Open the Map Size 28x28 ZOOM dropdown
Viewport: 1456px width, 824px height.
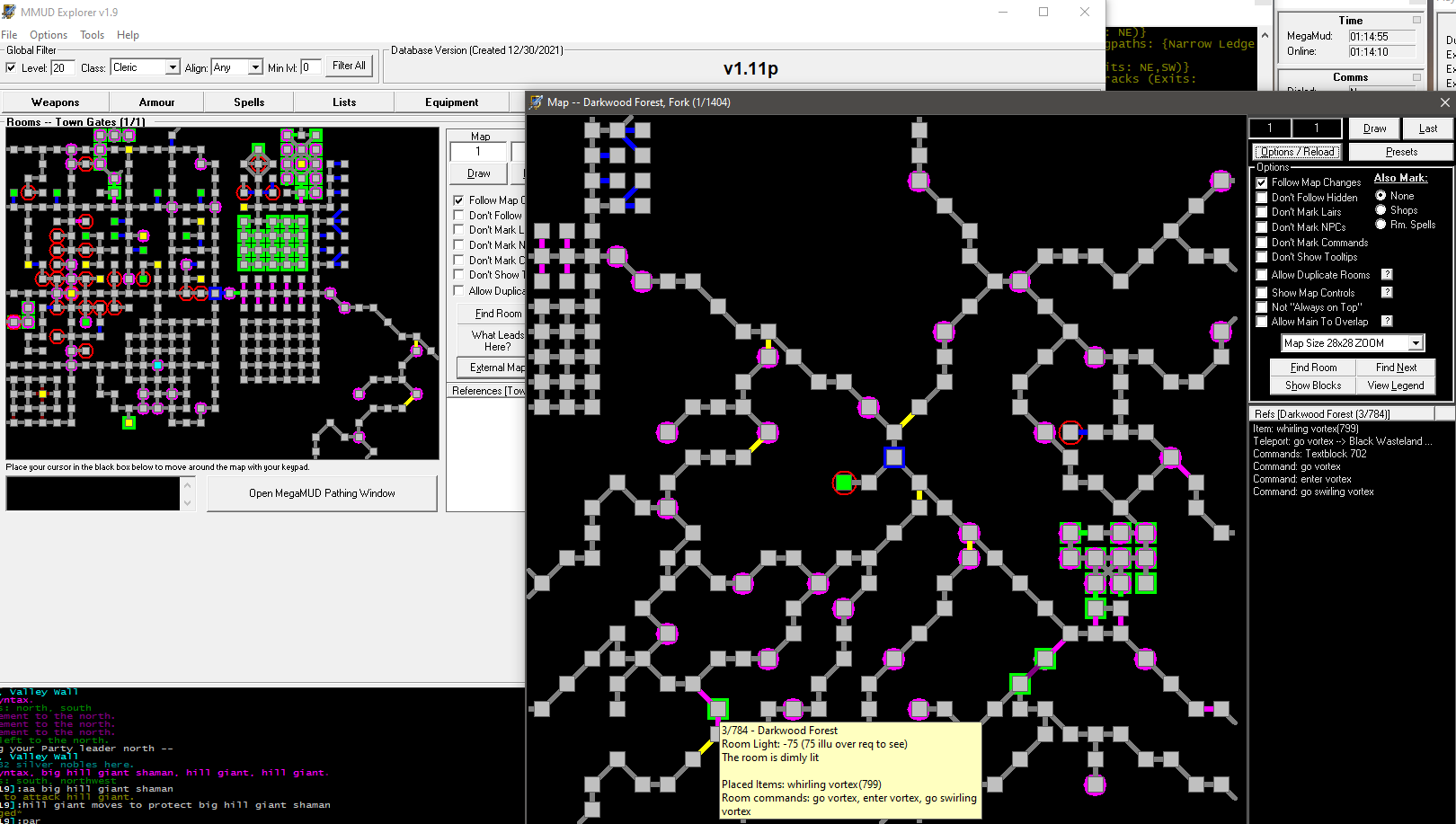1416,342
